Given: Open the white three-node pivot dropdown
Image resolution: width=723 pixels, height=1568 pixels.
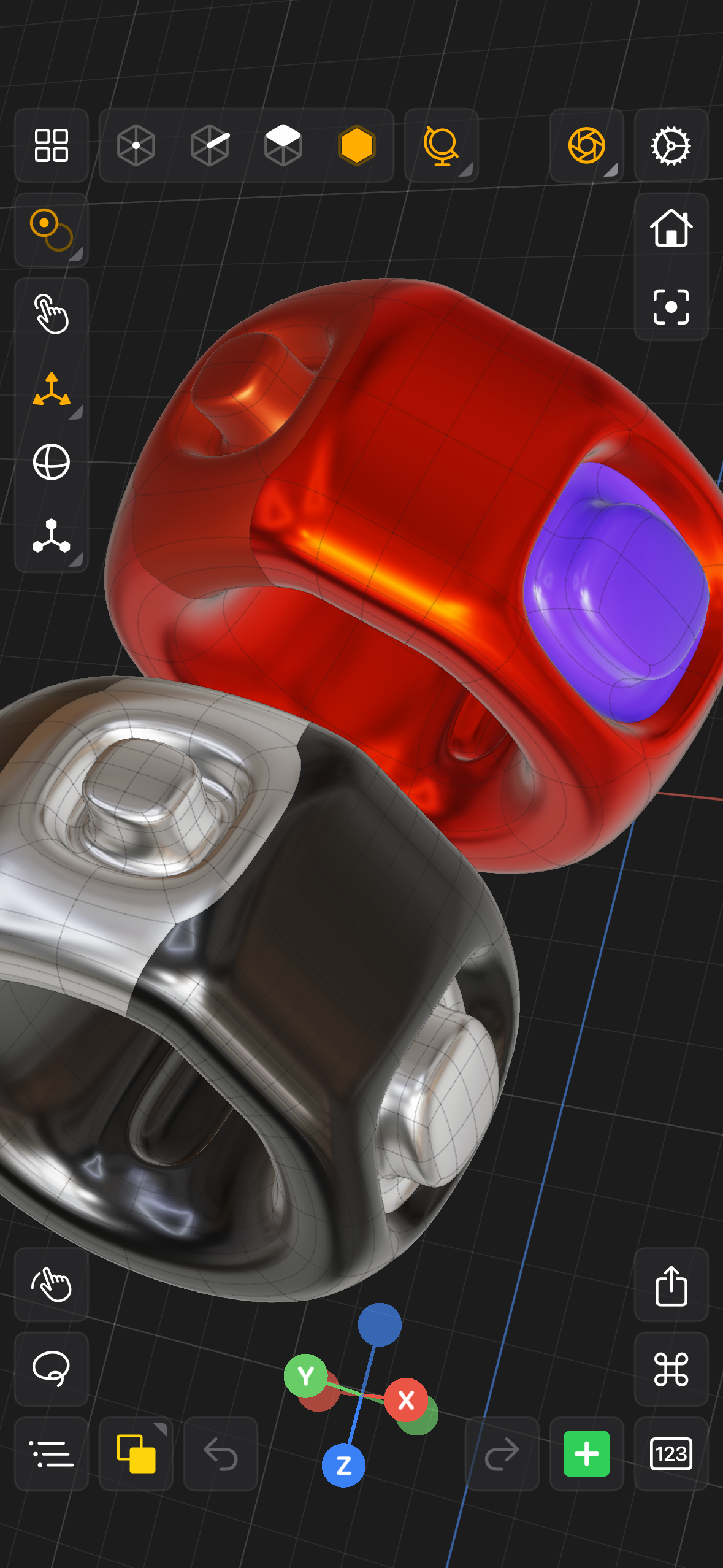Looking at the screenshot, I should click(x=52, y=537).
